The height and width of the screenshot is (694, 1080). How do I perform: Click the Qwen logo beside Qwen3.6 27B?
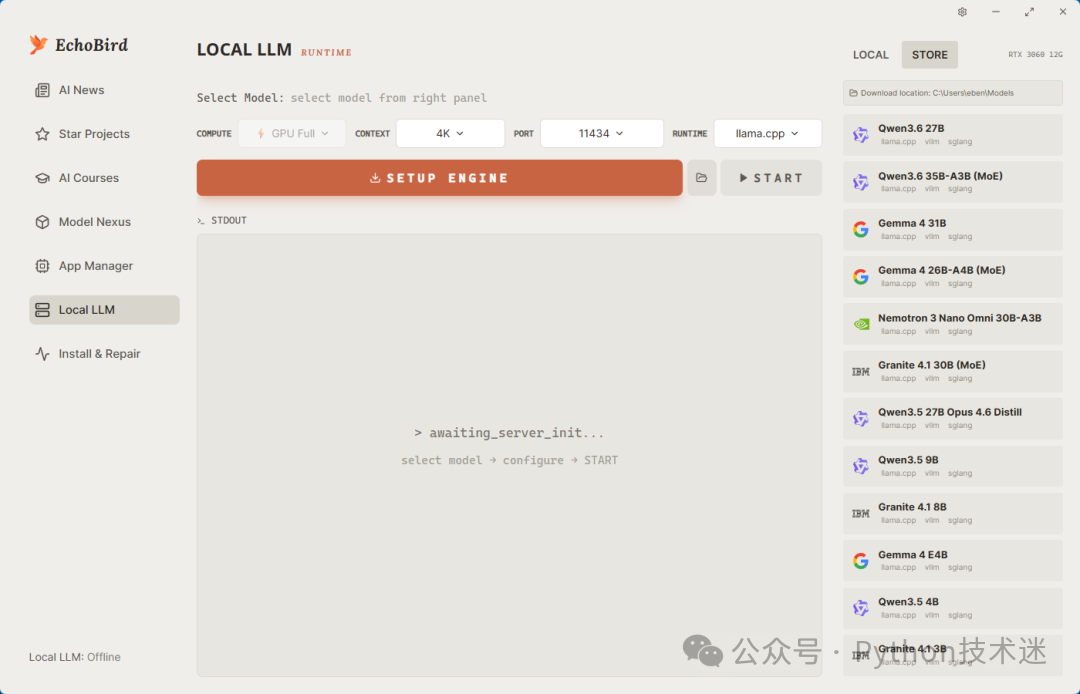click(861, 135)
